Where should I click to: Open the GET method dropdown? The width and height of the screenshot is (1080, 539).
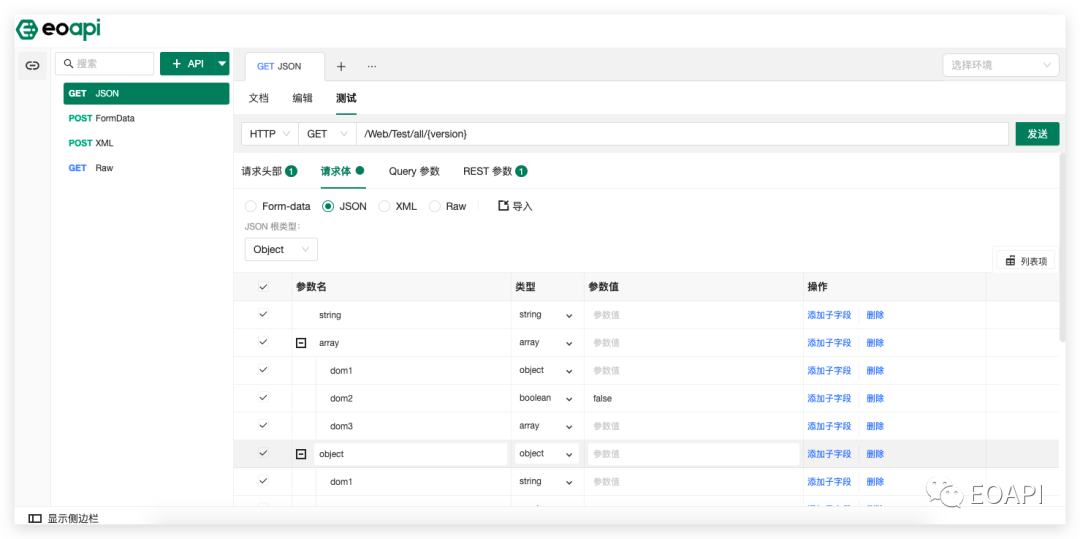coord(327,134)
